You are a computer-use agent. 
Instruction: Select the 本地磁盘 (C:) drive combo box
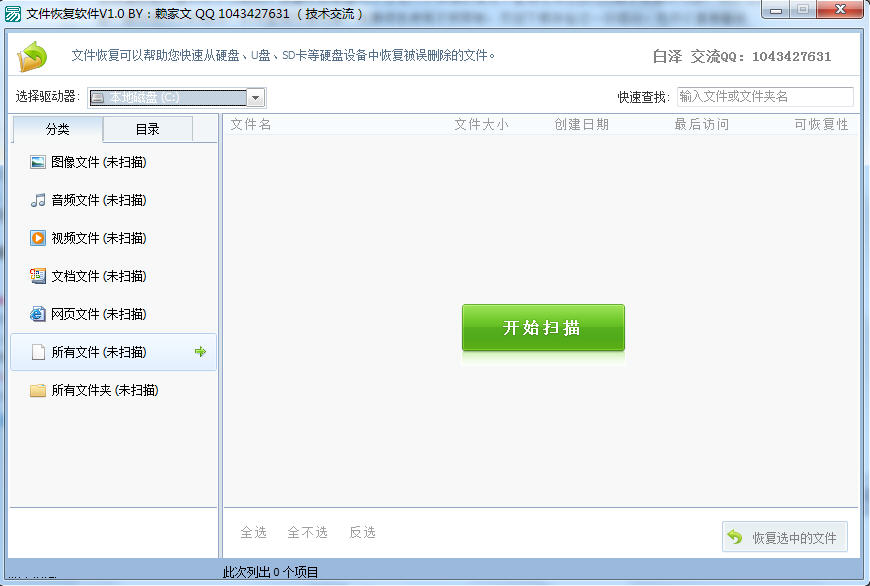click(x=176, y=98)
